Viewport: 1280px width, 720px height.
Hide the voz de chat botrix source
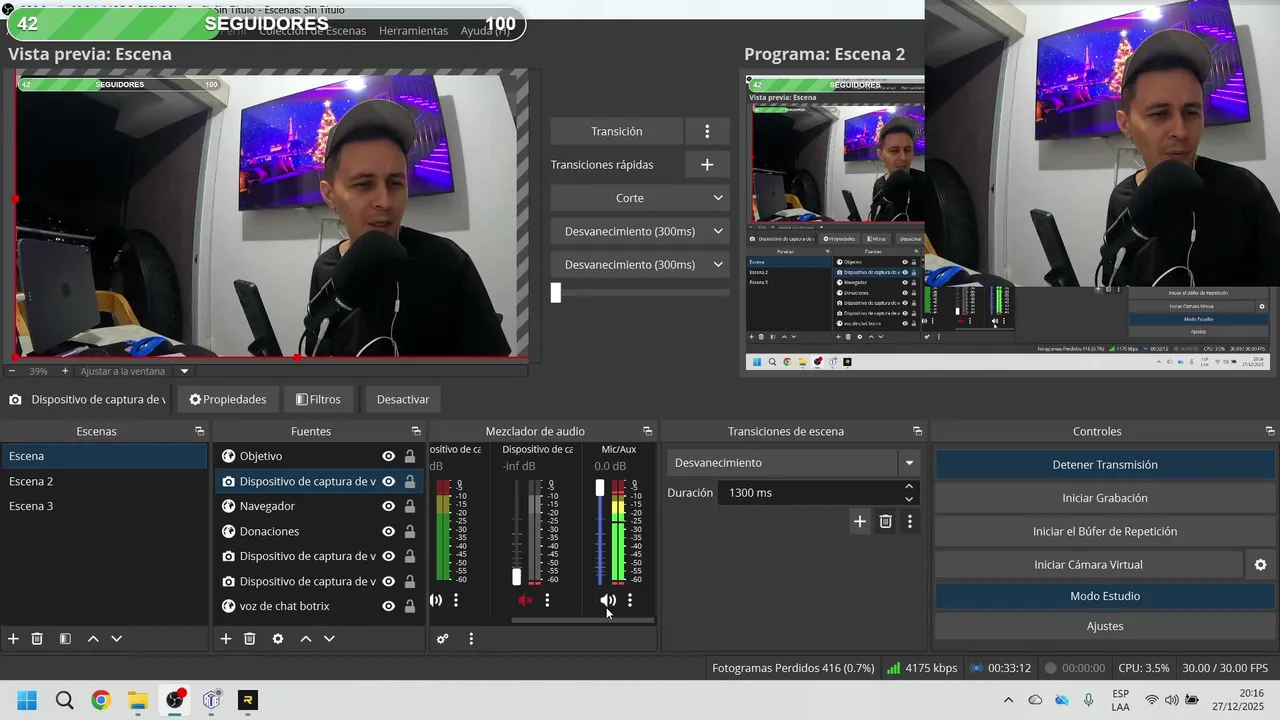coord(388,606)
